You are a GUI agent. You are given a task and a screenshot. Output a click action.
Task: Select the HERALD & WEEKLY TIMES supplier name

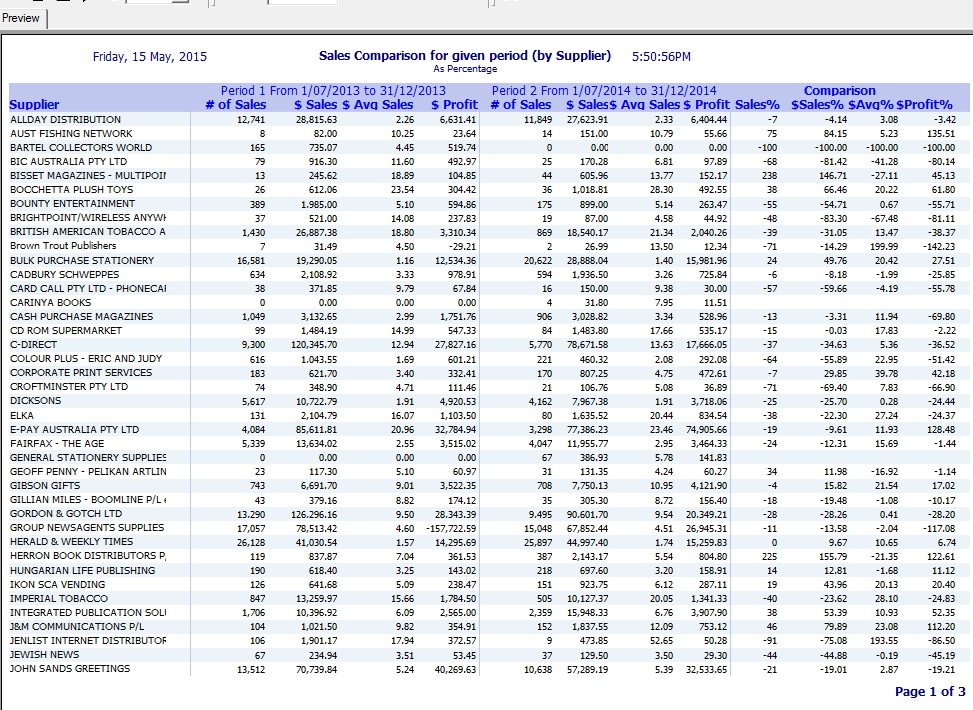click(71, 542)
